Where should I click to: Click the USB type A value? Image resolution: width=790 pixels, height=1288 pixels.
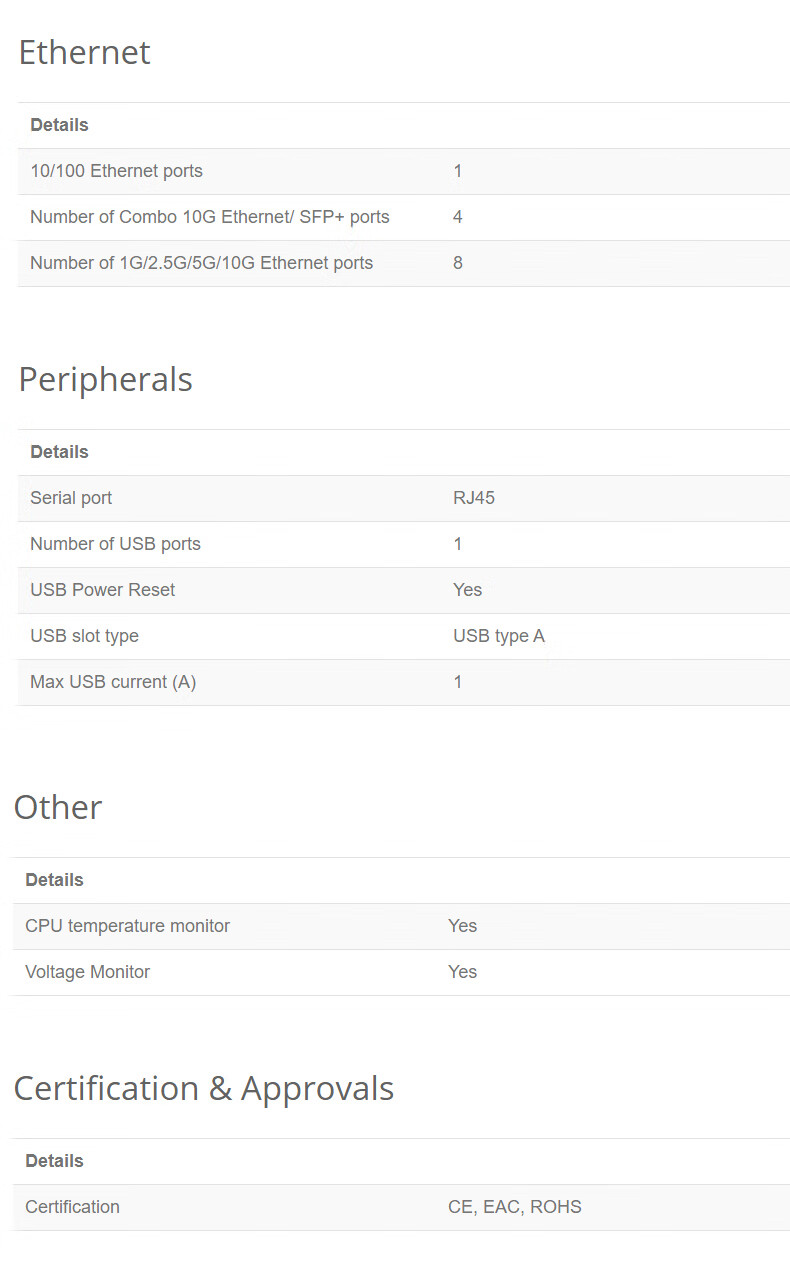[499, 636]
